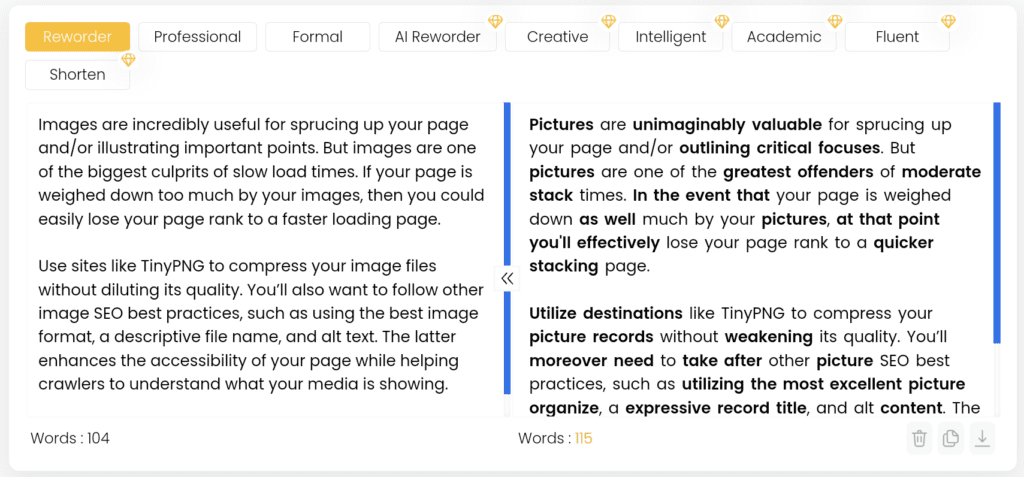
Task: Choose the Academic mode button
Action: (x=784, y=37)
